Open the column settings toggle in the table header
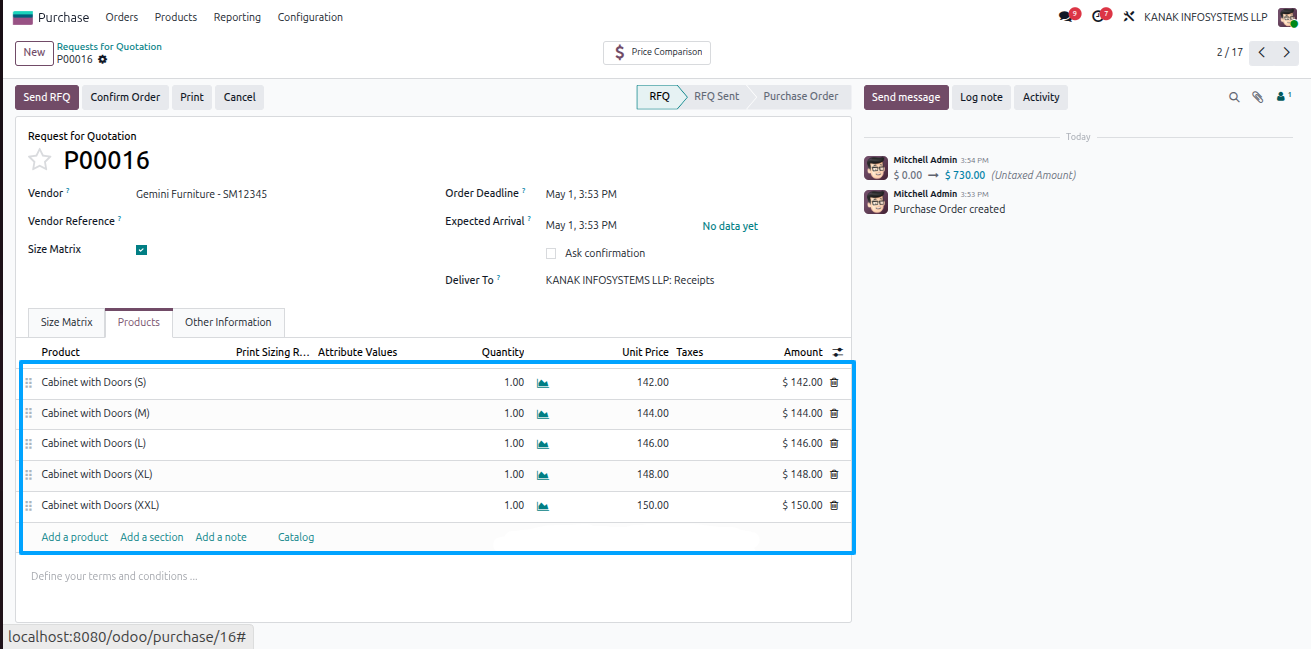Image resolution: width=1311 pixels, height=649 pixels. point(838,352)
